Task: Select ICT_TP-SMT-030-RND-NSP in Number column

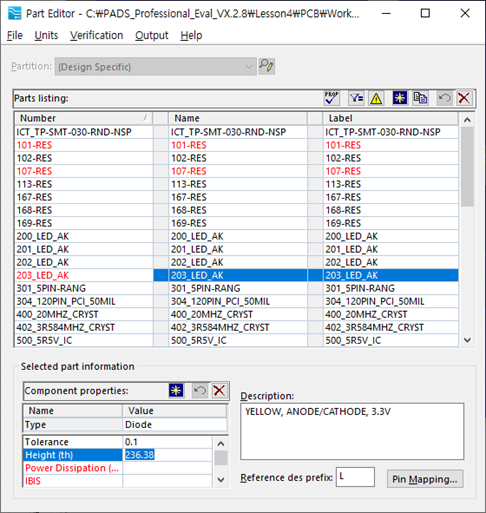Action: (x=84, y=132)
